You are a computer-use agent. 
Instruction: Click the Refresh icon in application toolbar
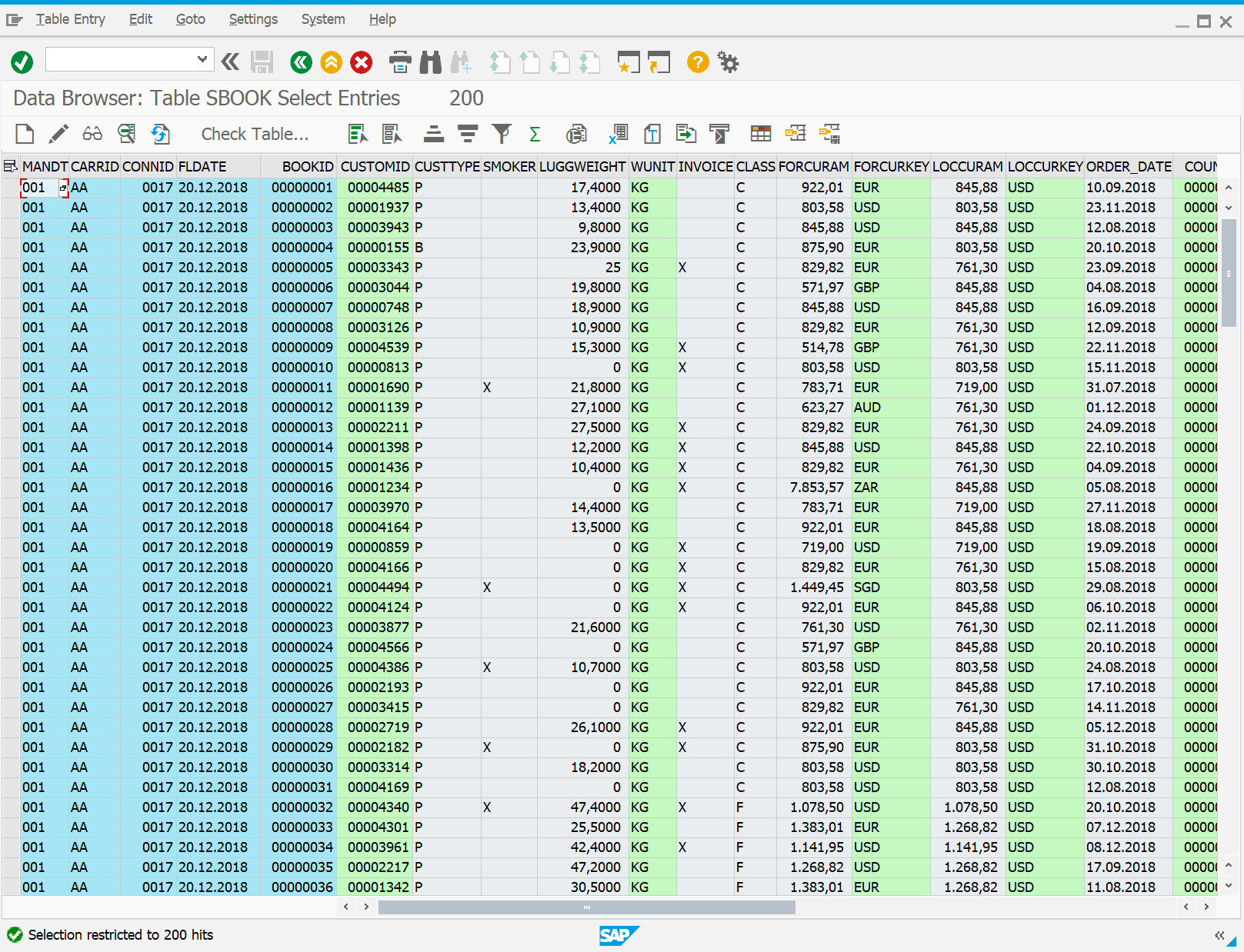(160, 134)
